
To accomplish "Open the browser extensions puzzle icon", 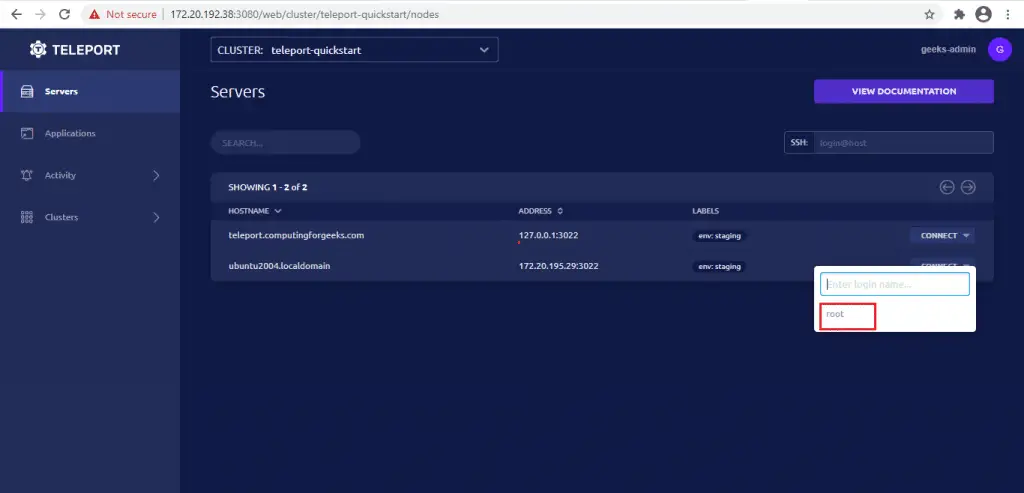I will (959, 14).
